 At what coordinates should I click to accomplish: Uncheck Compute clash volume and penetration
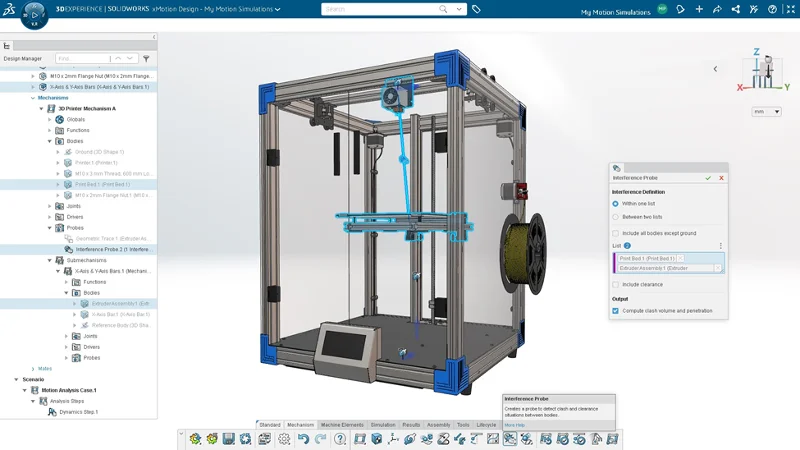pos(615,310)
